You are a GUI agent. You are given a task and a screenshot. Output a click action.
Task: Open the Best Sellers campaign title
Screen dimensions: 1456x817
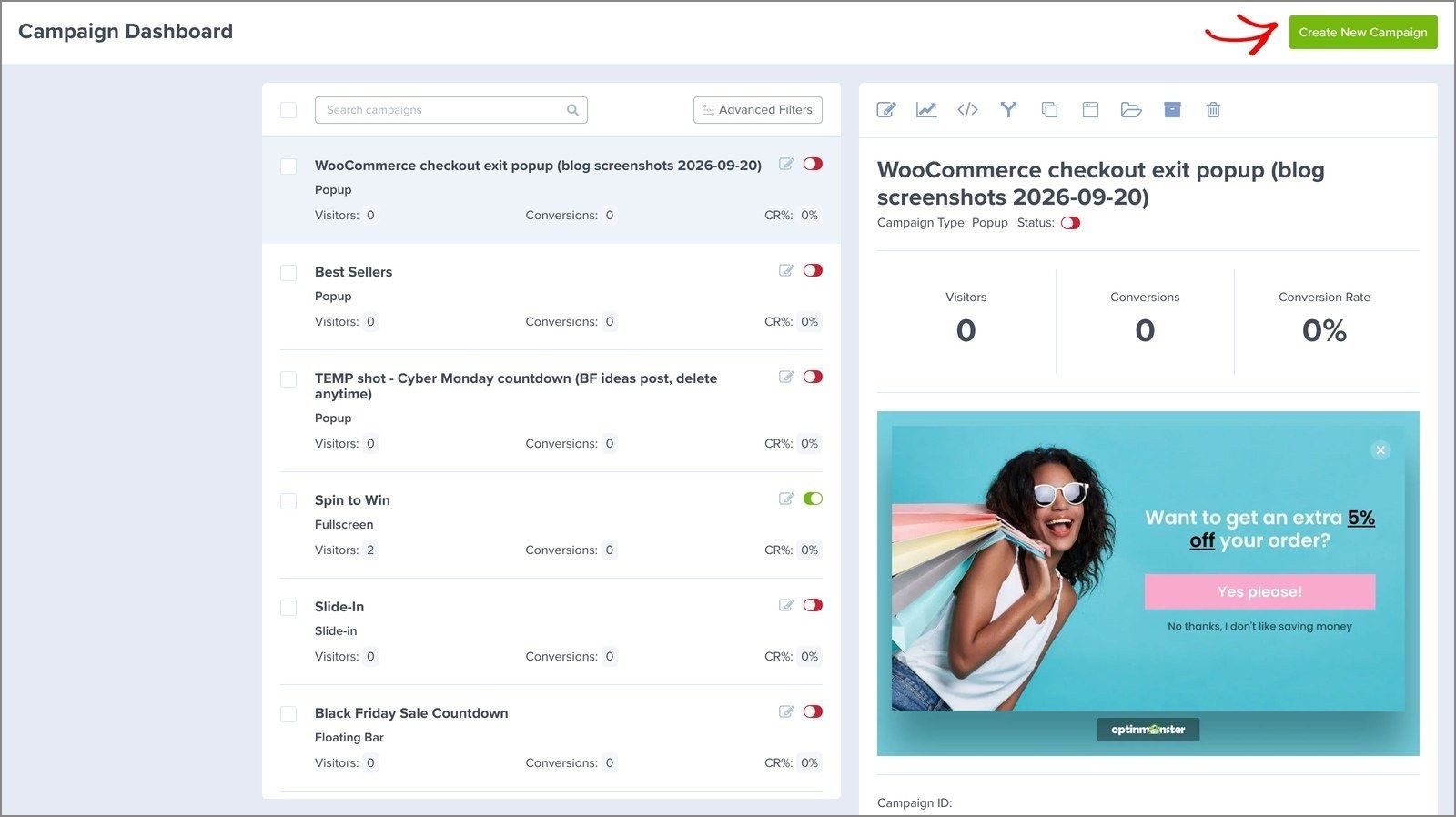(353, 272)
